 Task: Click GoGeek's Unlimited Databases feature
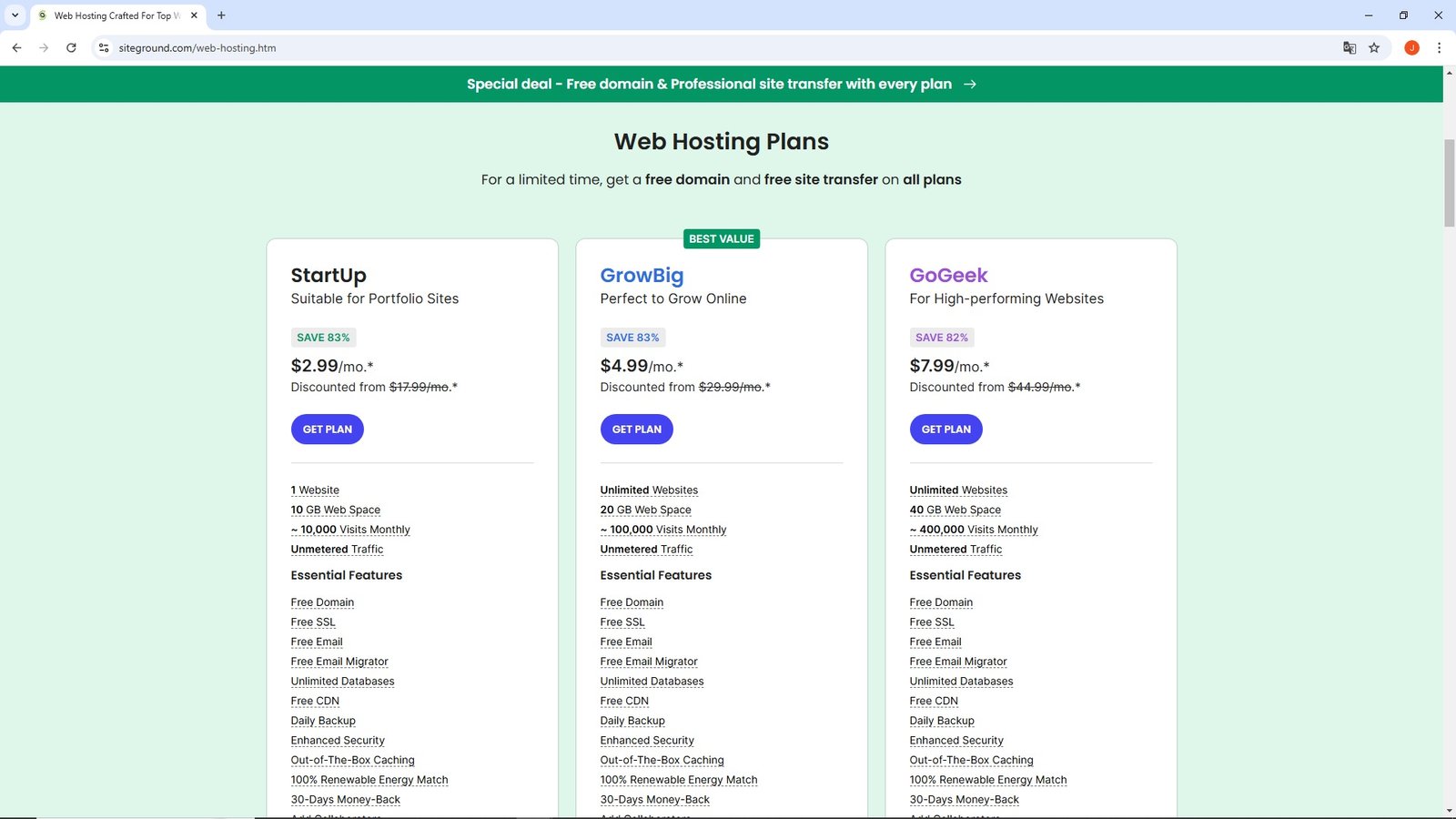tap(962, 682)
